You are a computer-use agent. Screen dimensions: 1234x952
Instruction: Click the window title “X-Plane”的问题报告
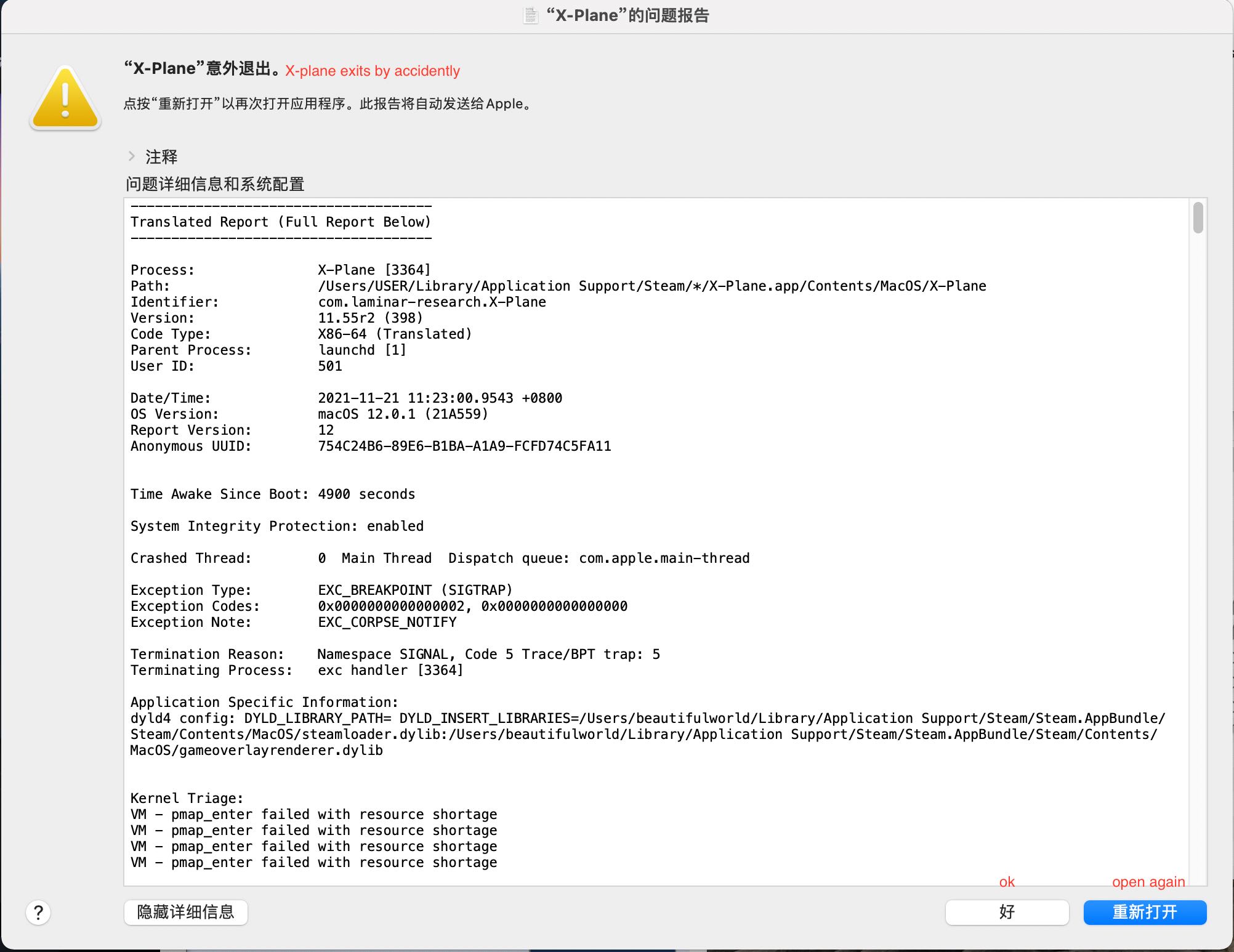coord(627,15)
